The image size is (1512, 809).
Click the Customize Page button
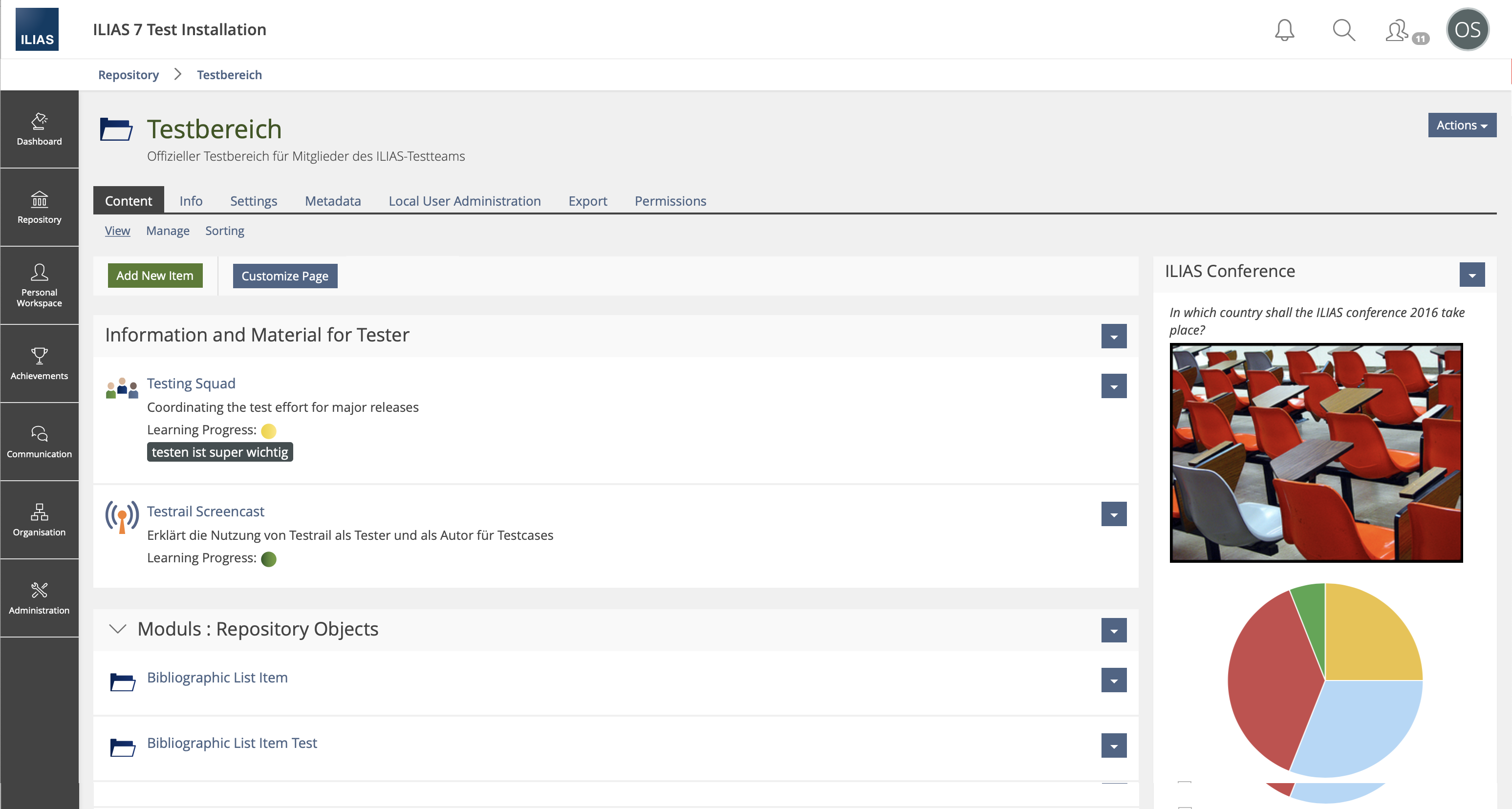[x=285, y=275]
